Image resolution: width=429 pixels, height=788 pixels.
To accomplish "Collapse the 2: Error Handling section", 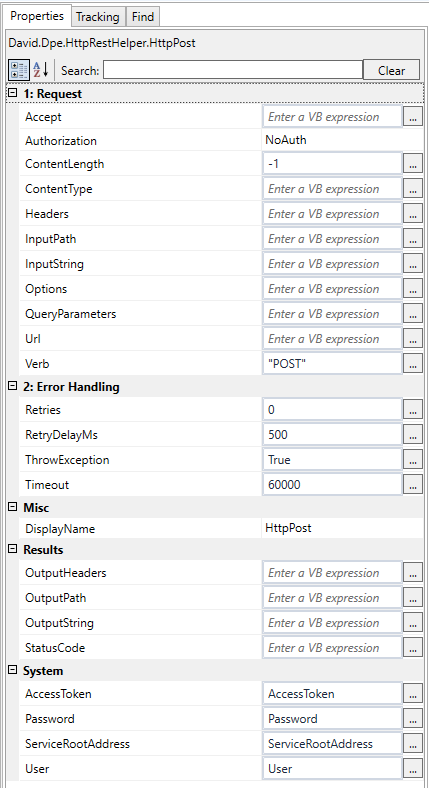I will (13, 386).
